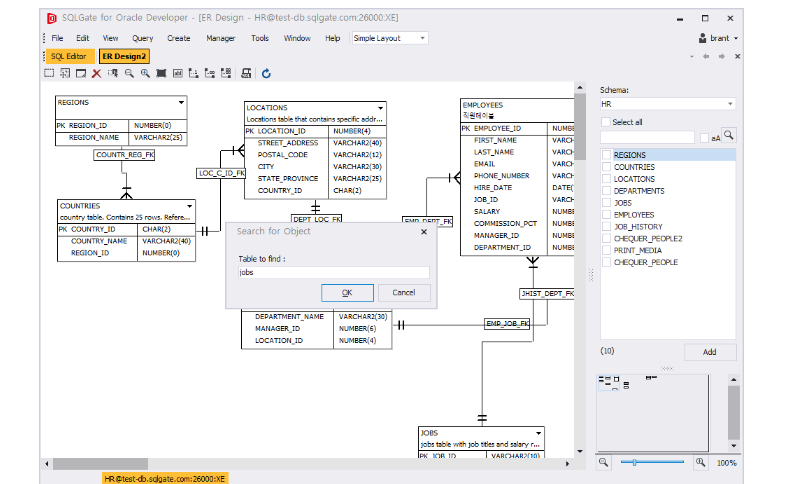Image resolution: width=794 pixels, height=484 pixels.
Task: Click the minimap zoom in magnifier
Action: pos(700,462)
